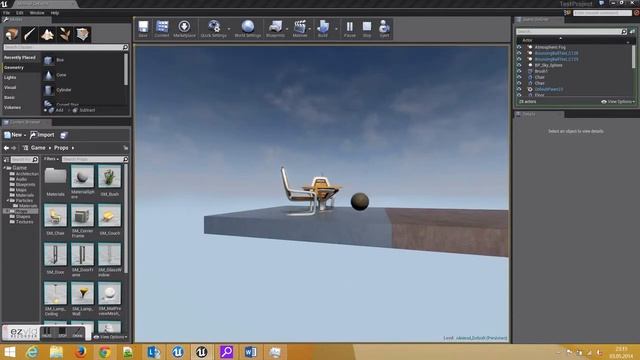Click Game in the breadcrumb path
This screenshot has width=640, height=360.
(38, 148)
